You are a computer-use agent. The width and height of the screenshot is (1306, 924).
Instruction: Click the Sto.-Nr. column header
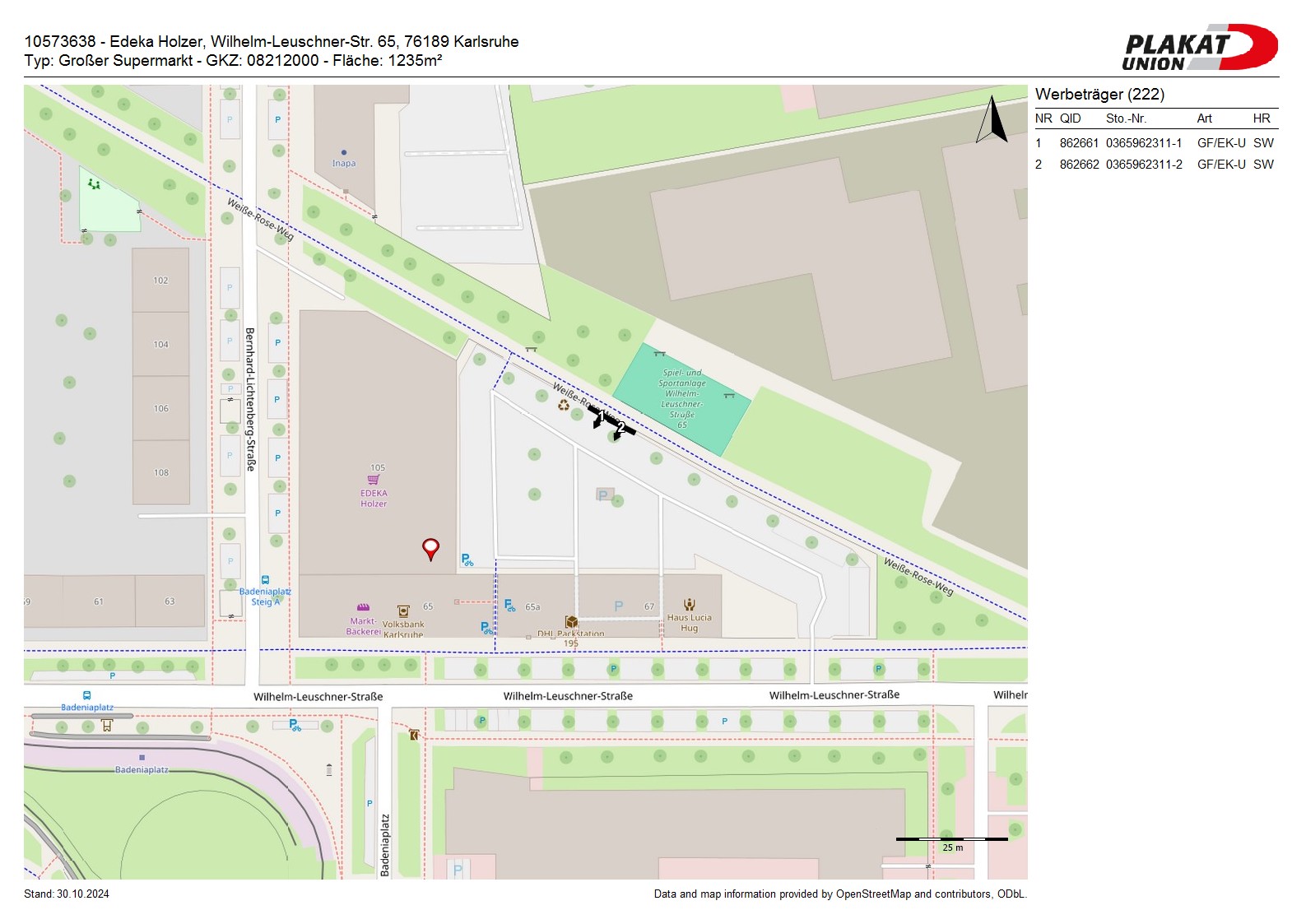click(1126, 118)
